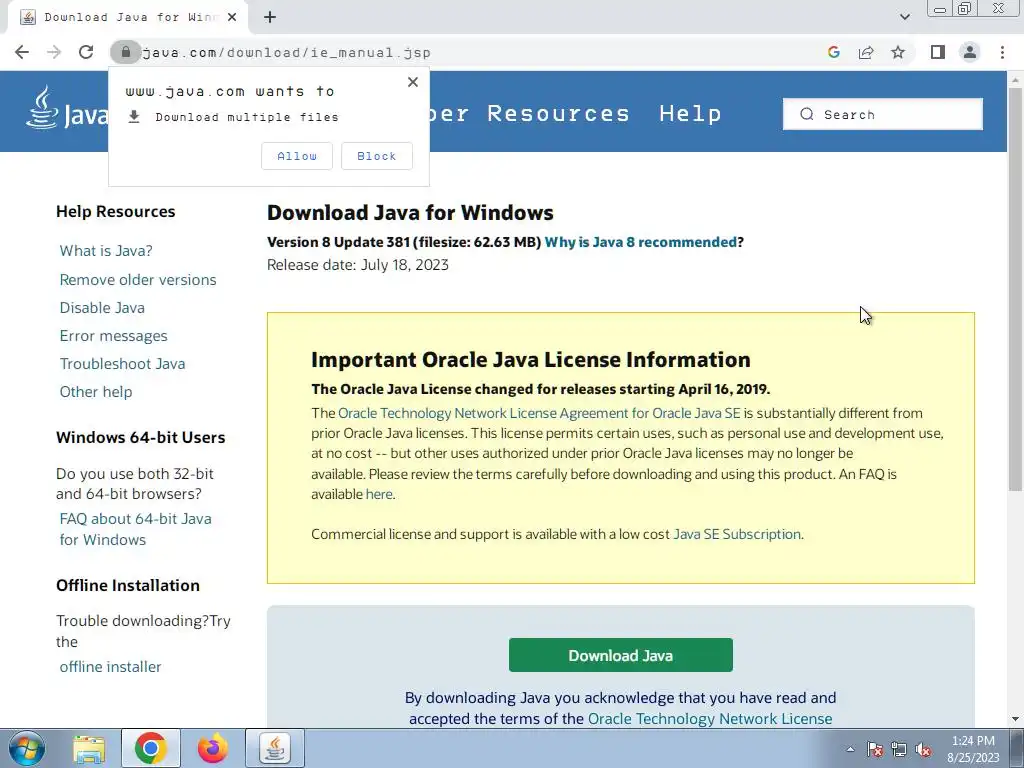Show hidden tray icons arrow
This screenshot has height=768, width=1024.
tap(850, 749)
